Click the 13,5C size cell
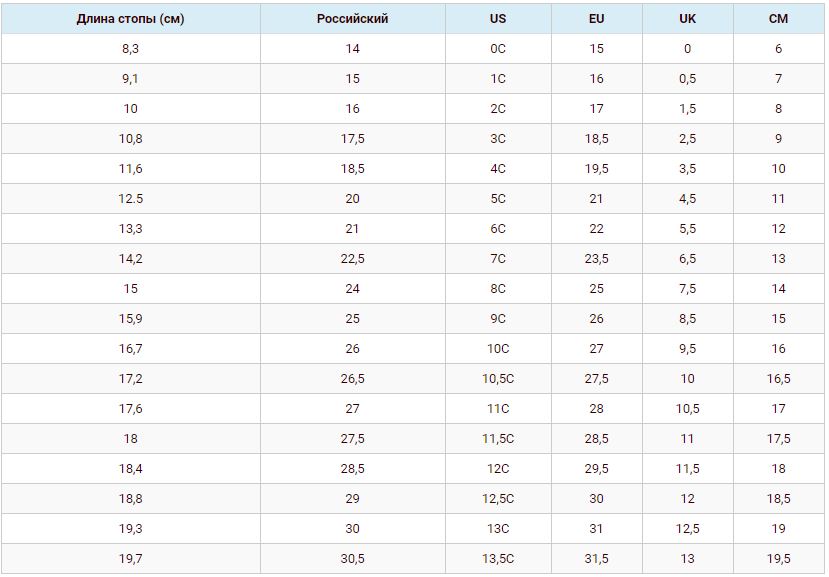The width and height of the screenshot is (829, 577). (498, 559)
